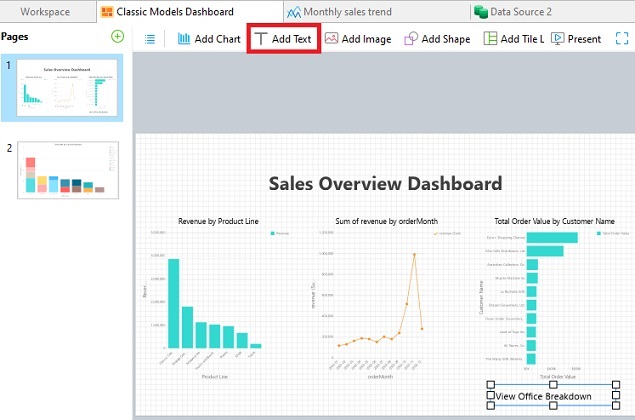Select Total Order Value by Customer Name title
The height and width of the screenshot is (420, 635).
click(x=554, y=221)
